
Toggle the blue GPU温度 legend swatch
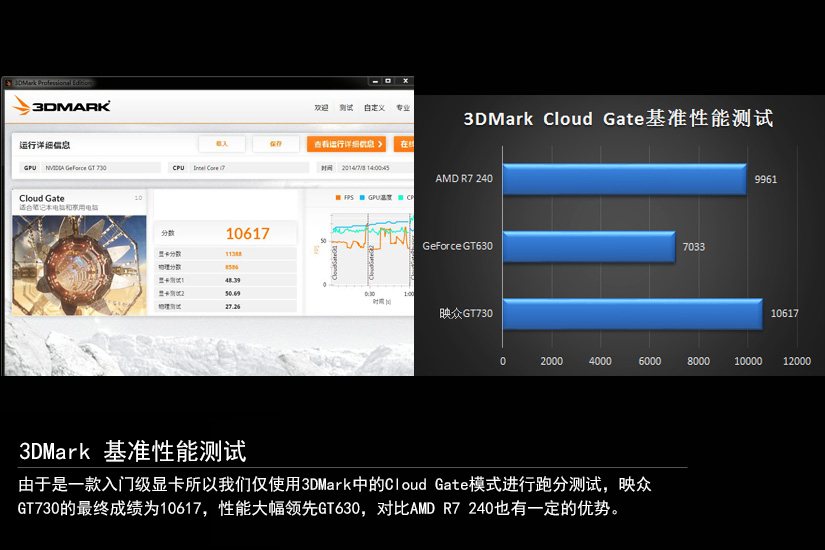click(x=362, y=197)
